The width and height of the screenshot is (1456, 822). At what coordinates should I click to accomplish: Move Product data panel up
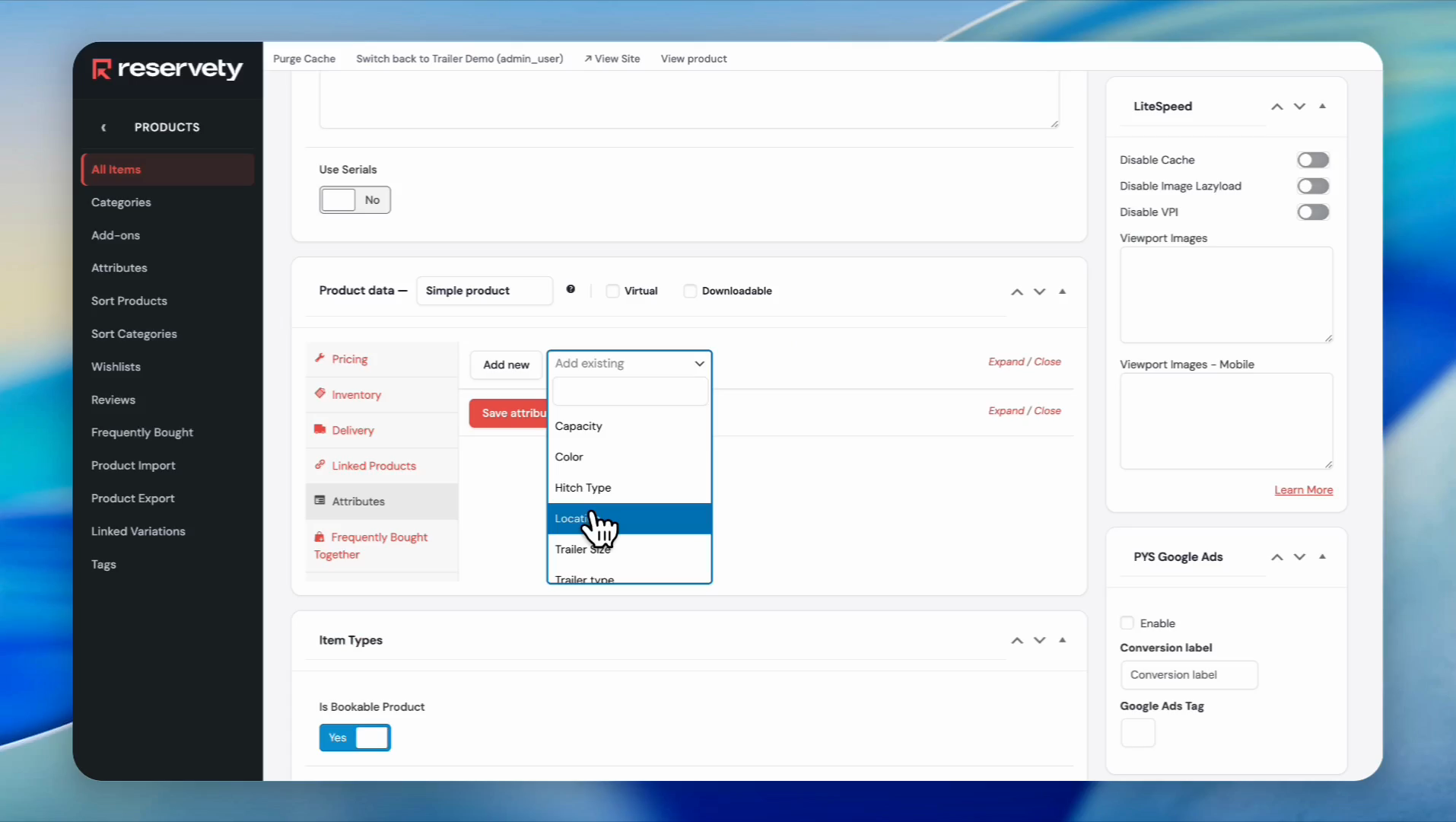coord(1017,292)
